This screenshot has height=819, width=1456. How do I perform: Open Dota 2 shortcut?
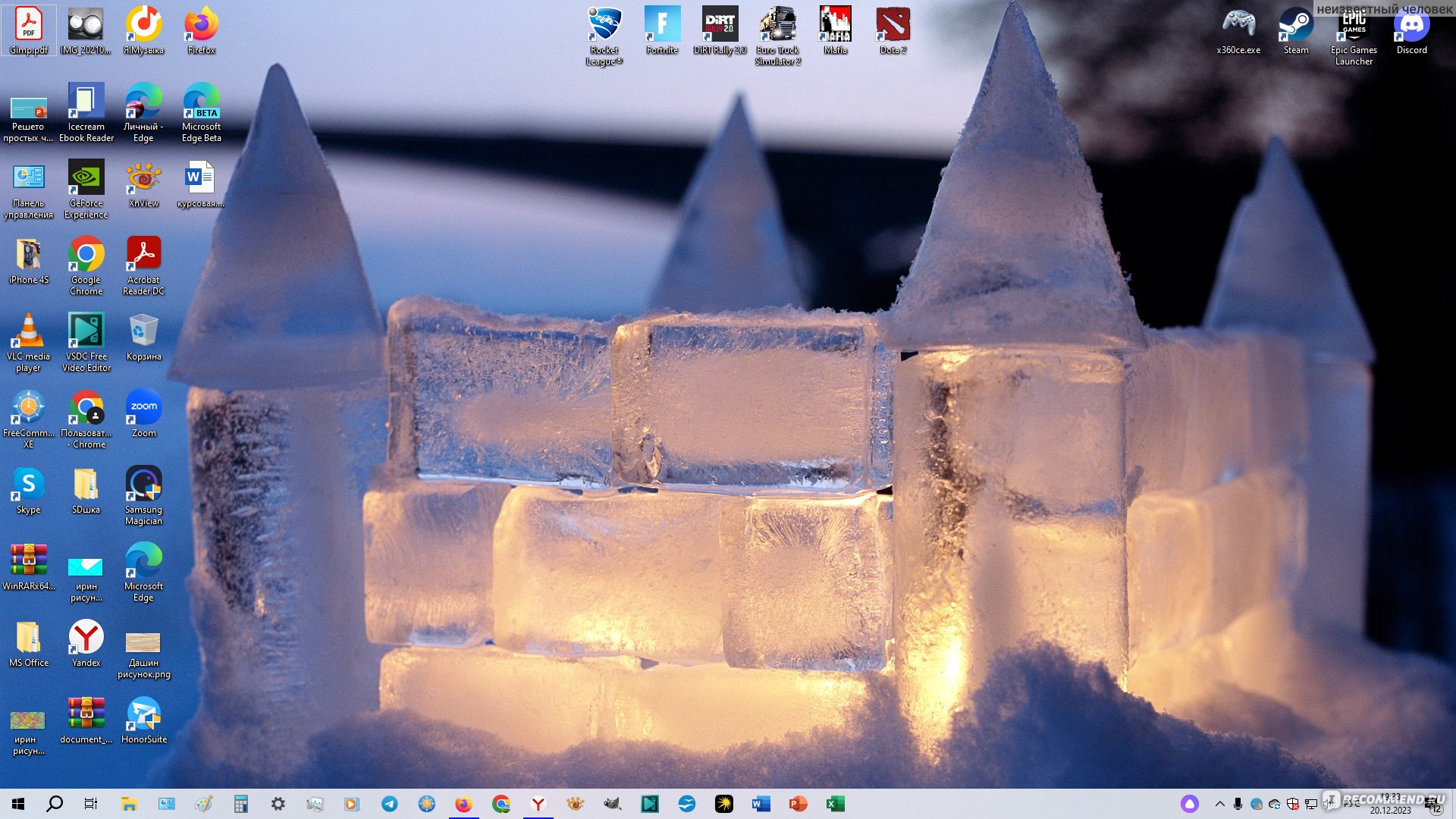coord(893,31)
